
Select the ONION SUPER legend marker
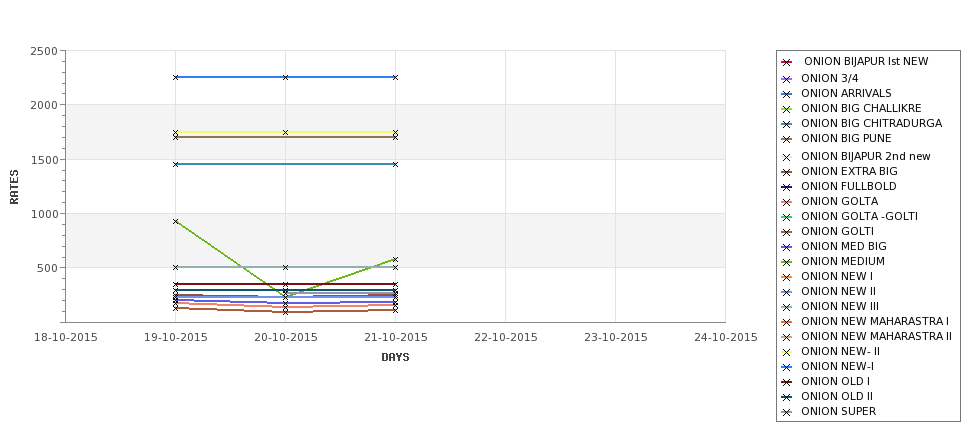(x=787, y=412)
